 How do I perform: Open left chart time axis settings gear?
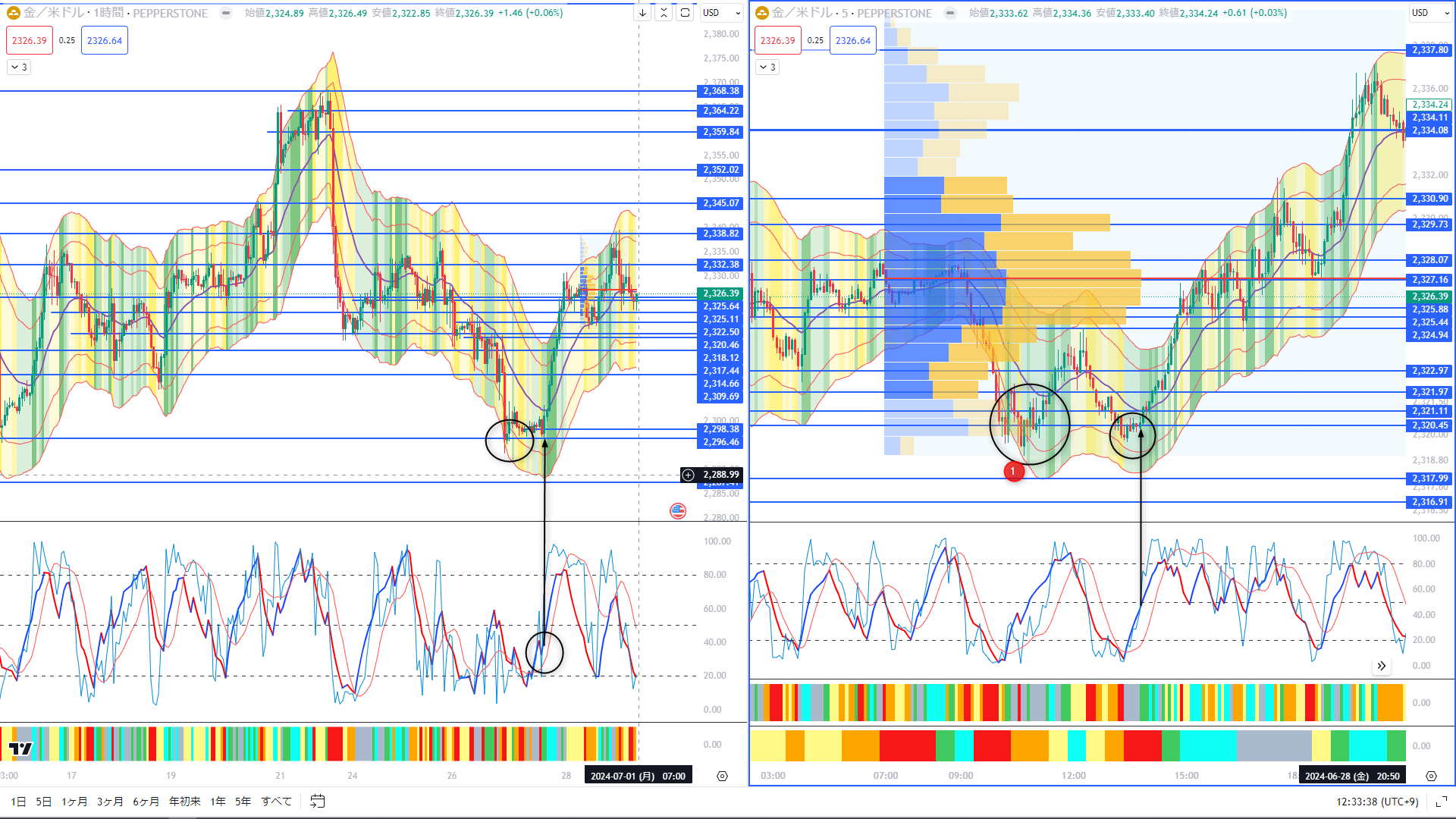722,776
